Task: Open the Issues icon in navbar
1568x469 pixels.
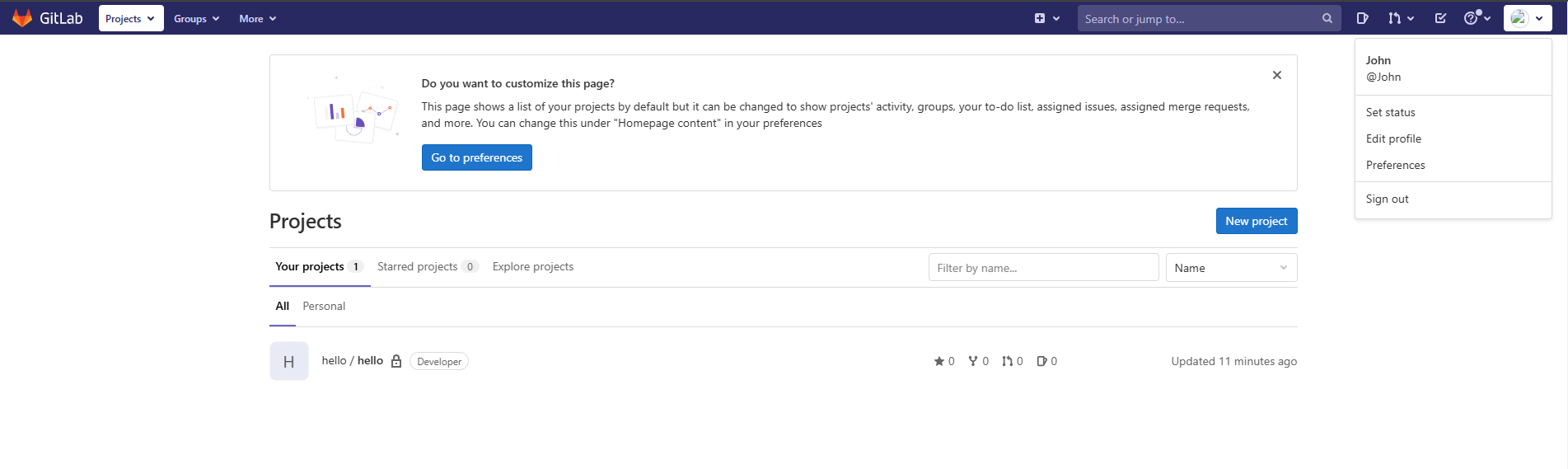Action: pyautogui.click(x=1362, y=18)
